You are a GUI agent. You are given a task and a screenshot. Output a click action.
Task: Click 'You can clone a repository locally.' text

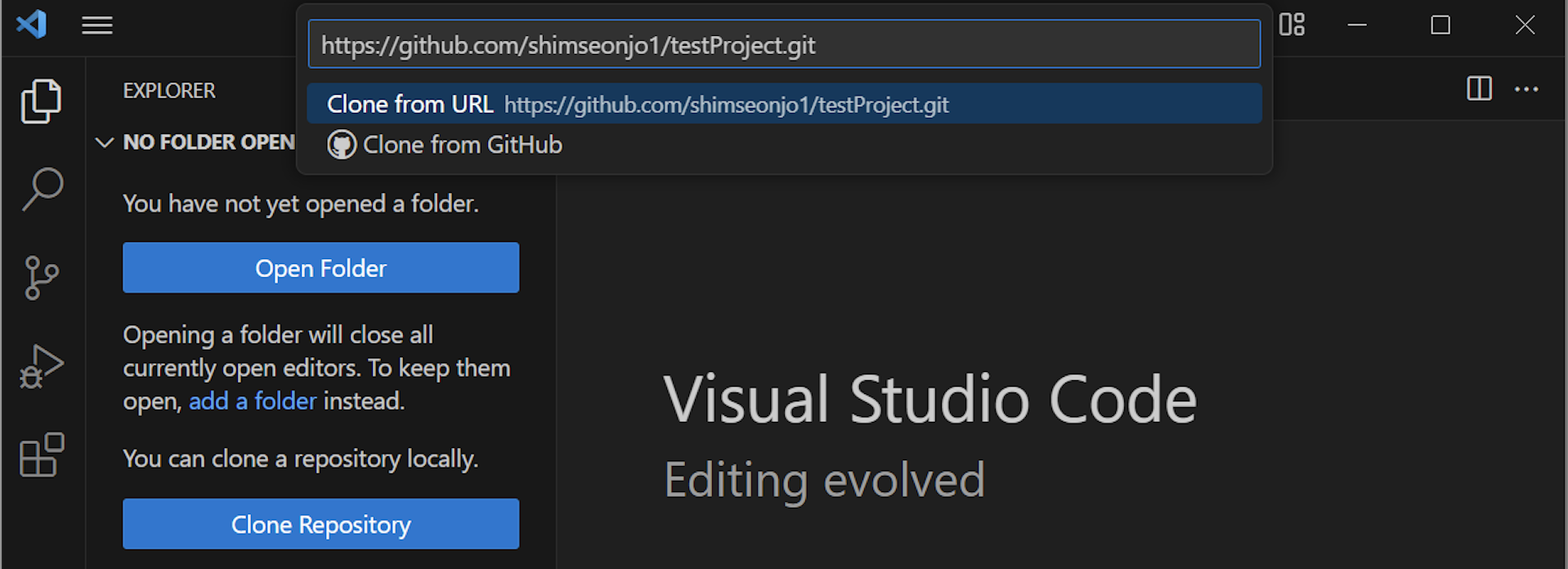301,459
